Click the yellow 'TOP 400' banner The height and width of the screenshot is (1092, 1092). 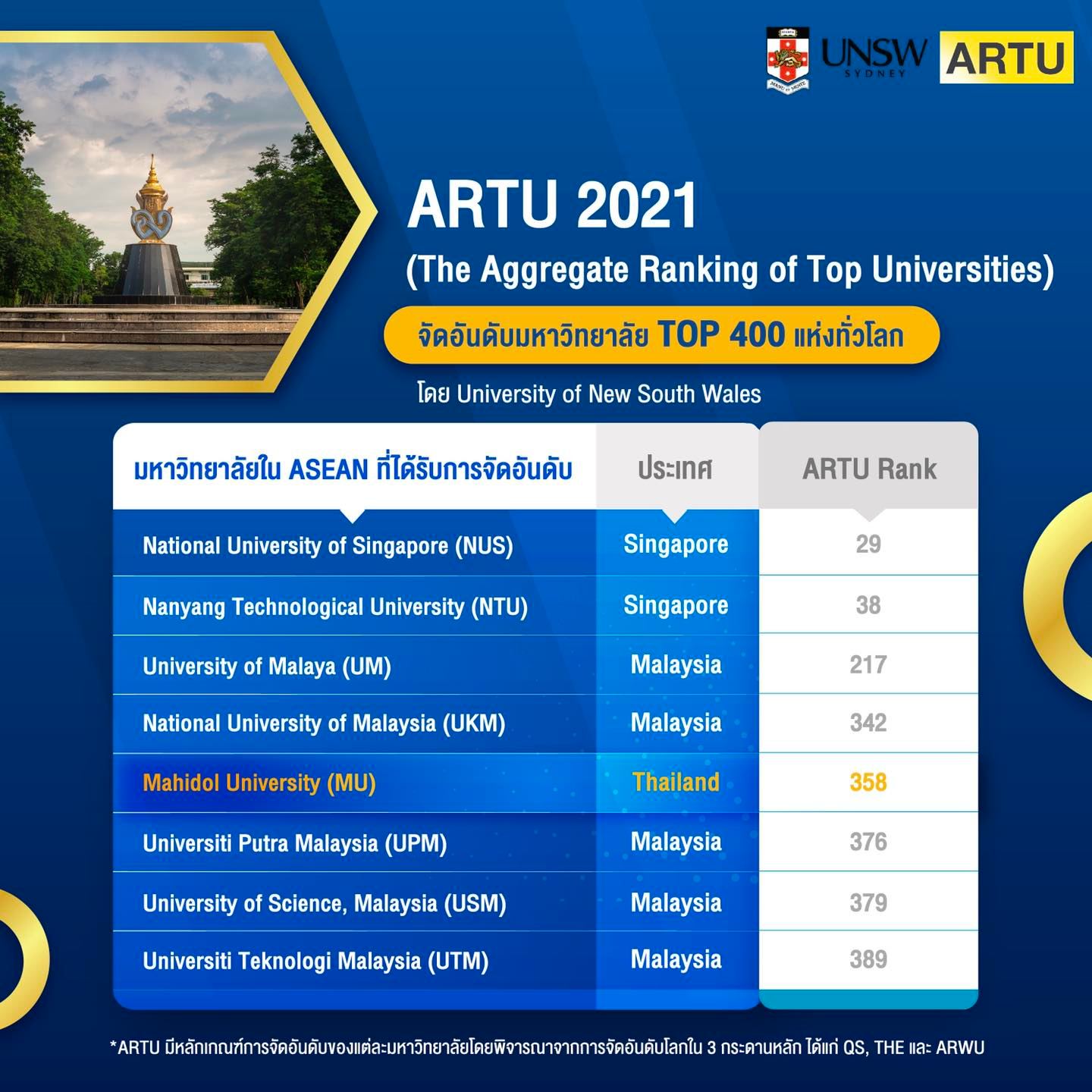tap(661, 335)
